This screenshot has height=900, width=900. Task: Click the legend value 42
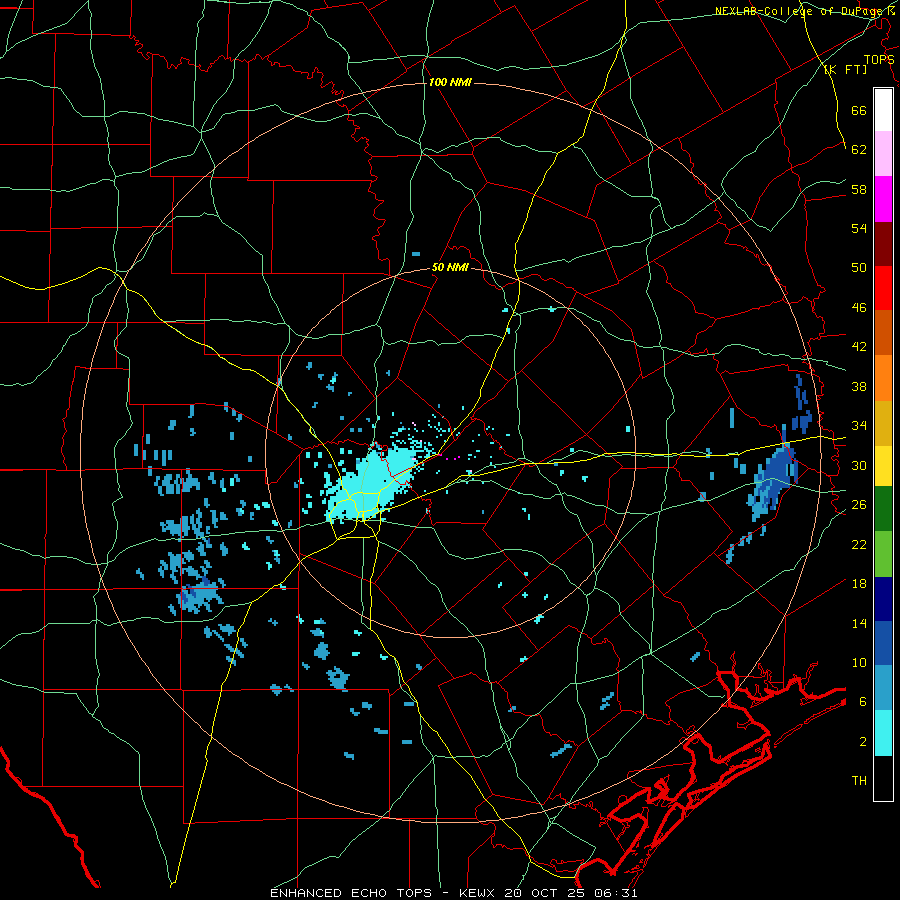(x=859, y=347)
